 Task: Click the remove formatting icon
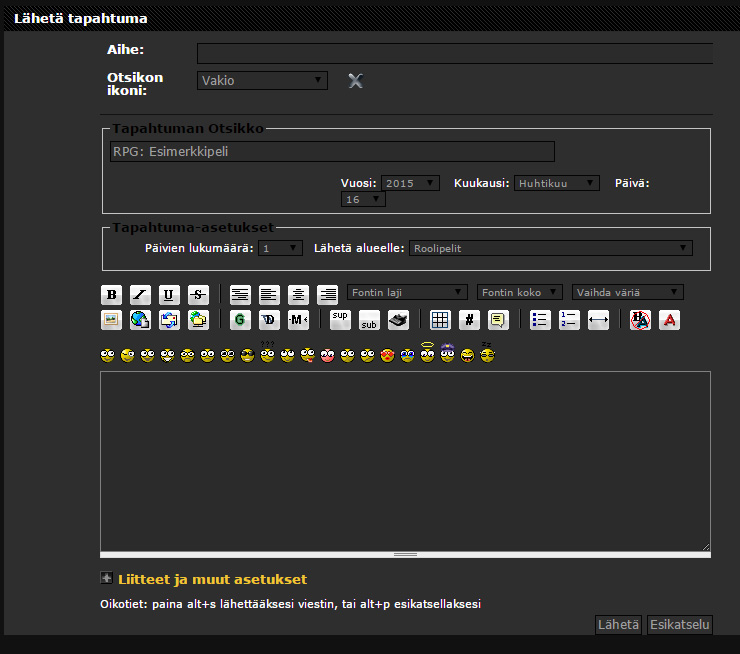[x=640, y=320]
